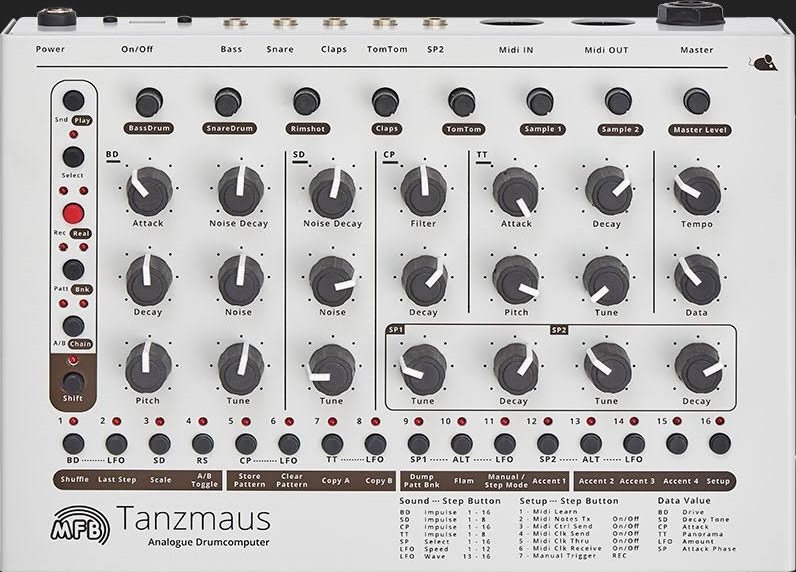Click the BD Pitch knob
Image resolution: width=796 pixels, height=572 pixels.
(148, 367)
